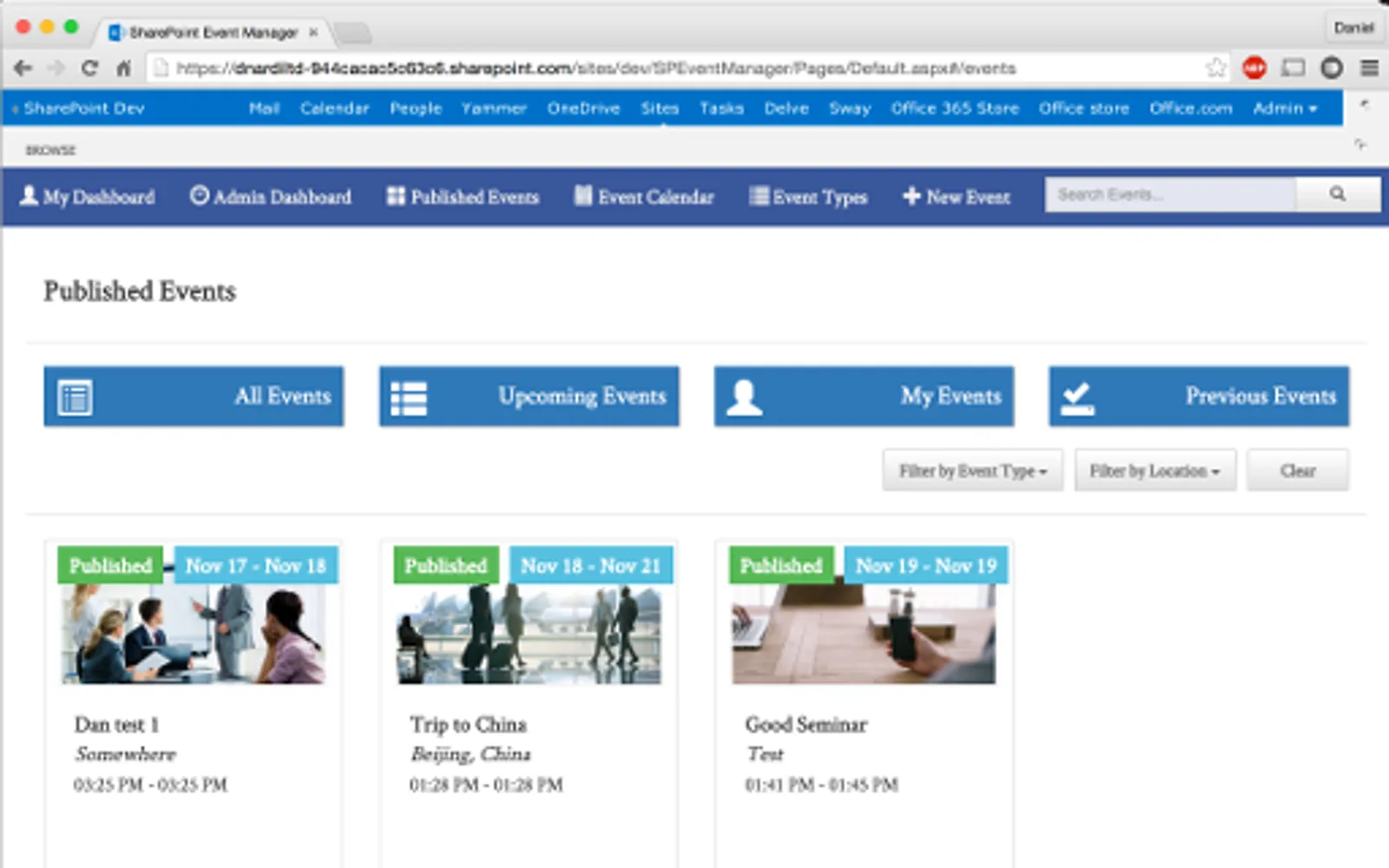Screen dimensions: 1389x868
Task: Open the Trip to China event image
Action: pyautogui.click(x=529, y=635)
